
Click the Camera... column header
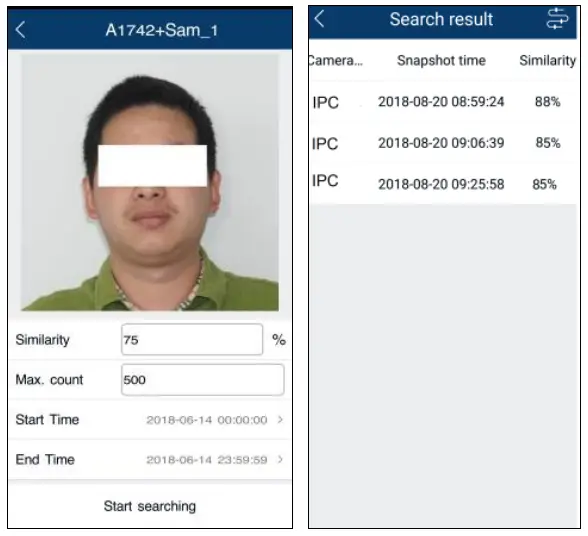[x=336, y=60]
